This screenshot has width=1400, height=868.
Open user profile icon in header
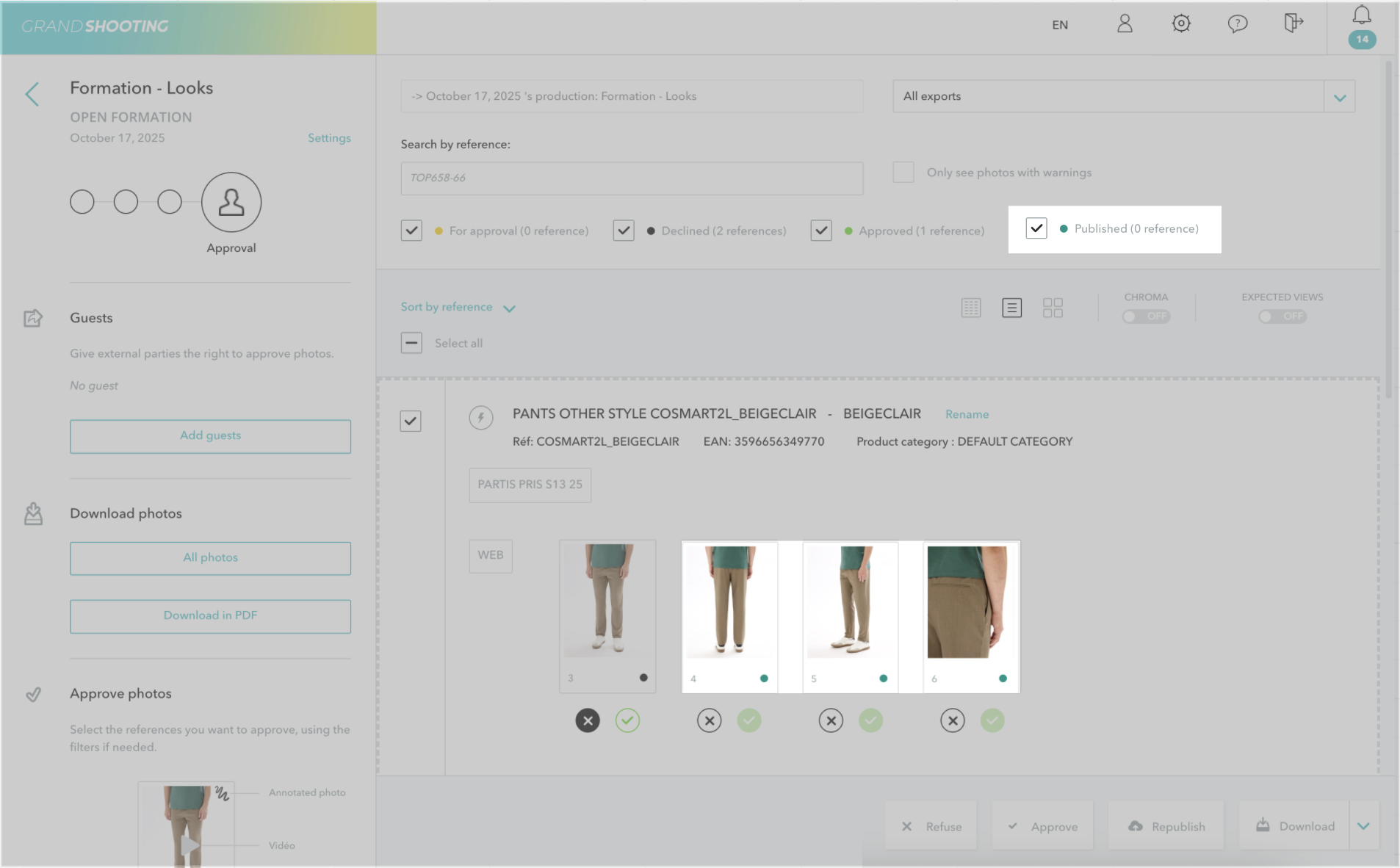[1125, 24]
